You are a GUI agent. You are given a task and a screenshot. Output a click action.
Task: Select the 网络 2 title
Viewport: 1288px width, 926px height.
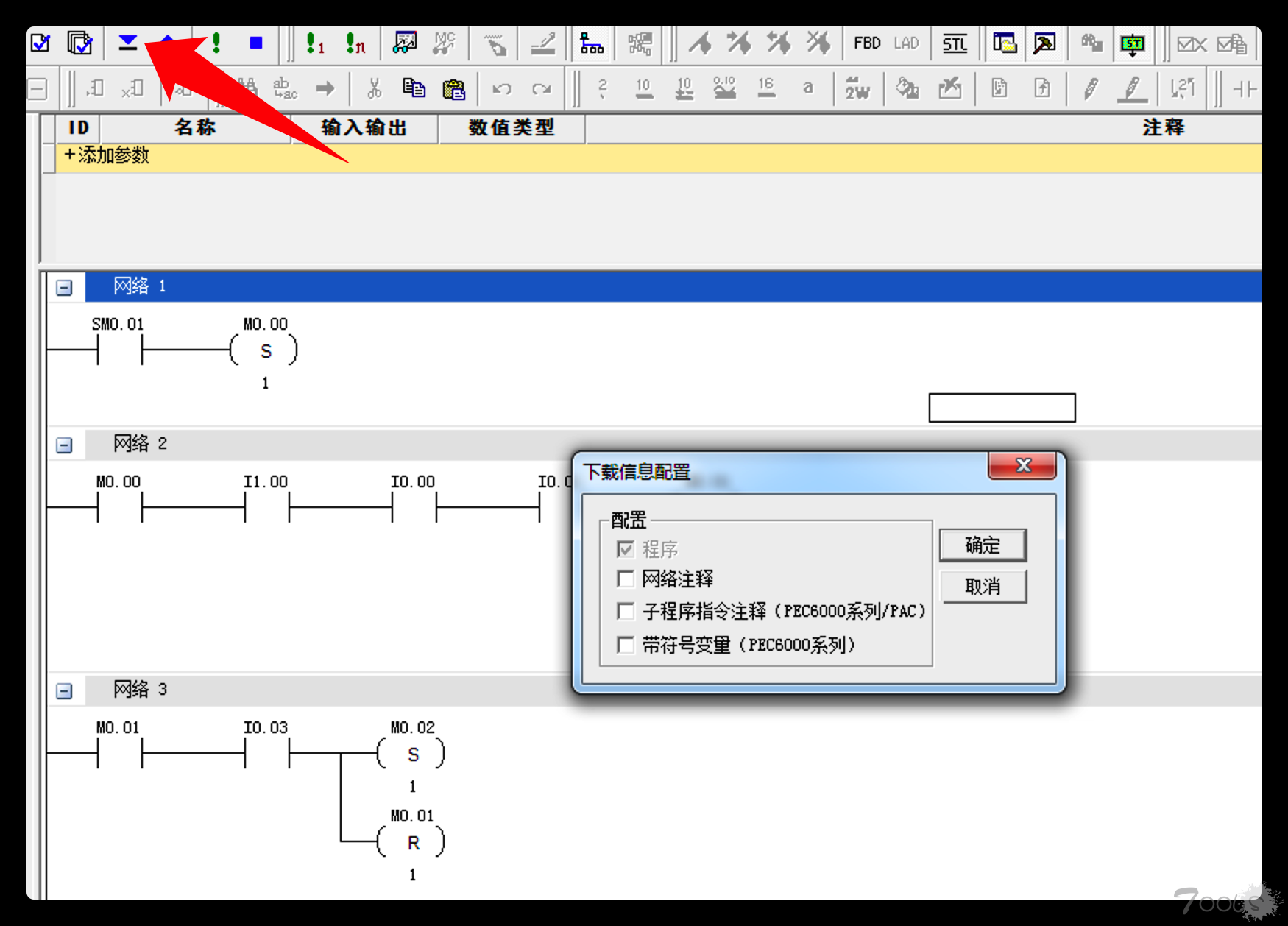coord(141,443)
